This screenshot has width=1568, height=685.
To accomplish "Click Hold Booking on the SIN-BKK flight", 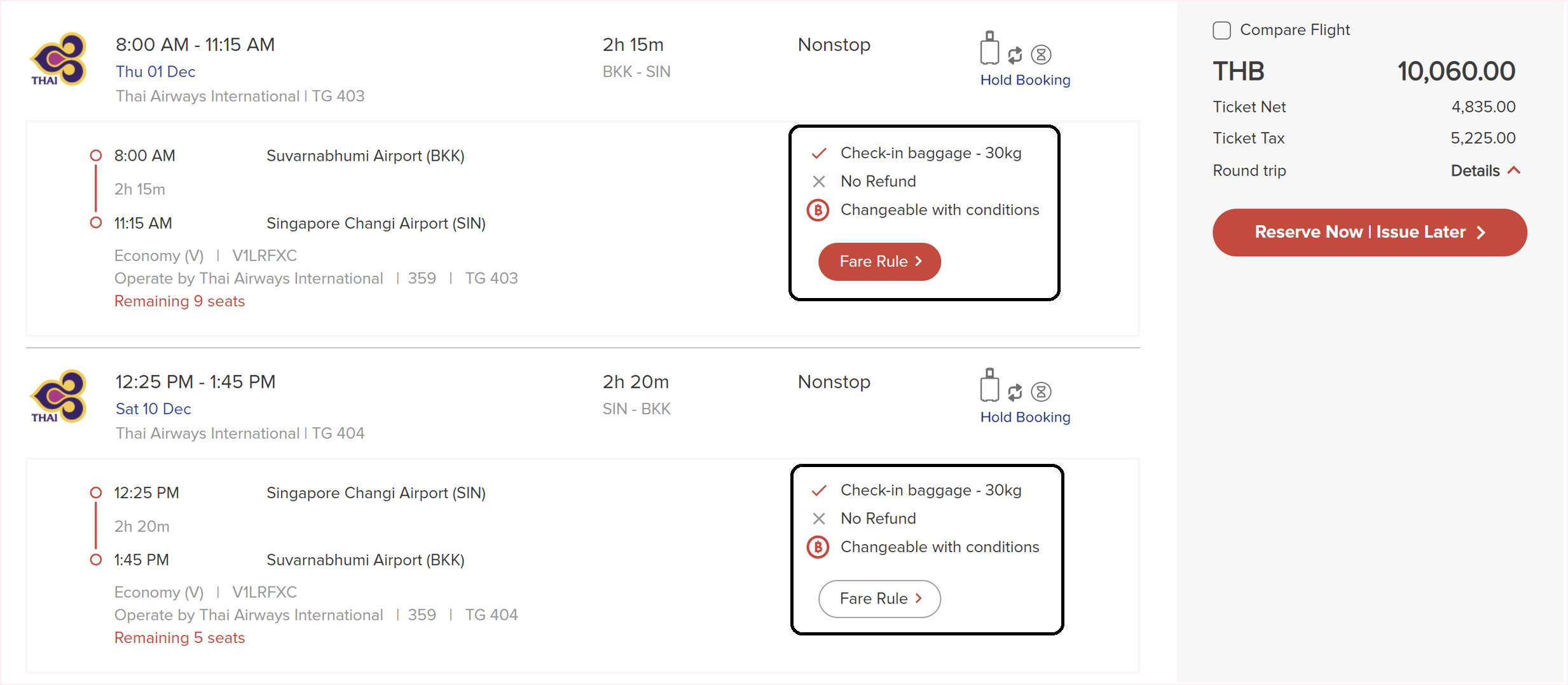I will (x=1024, y=417).
